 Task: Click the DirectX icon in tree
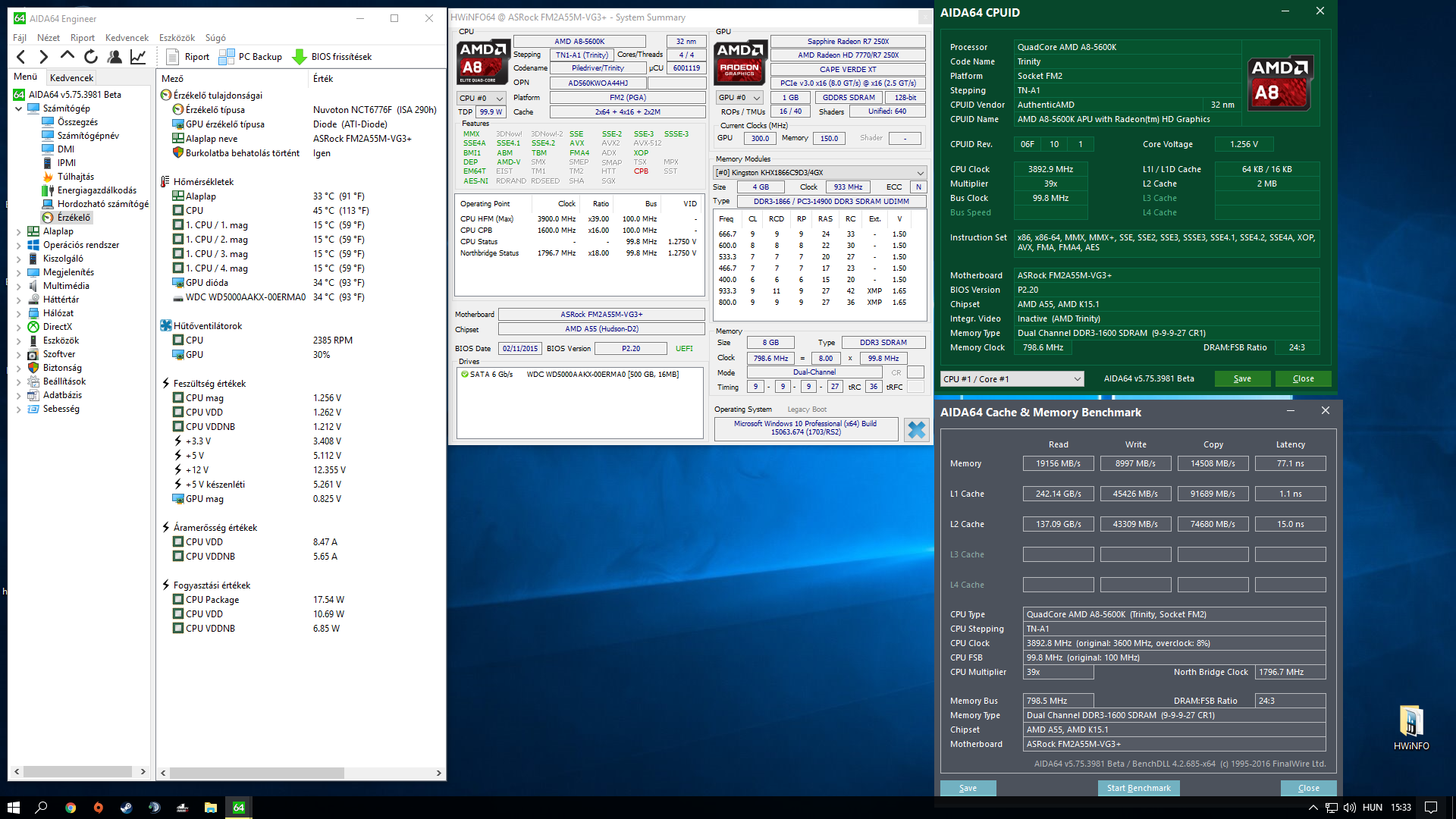pos(33,327)
